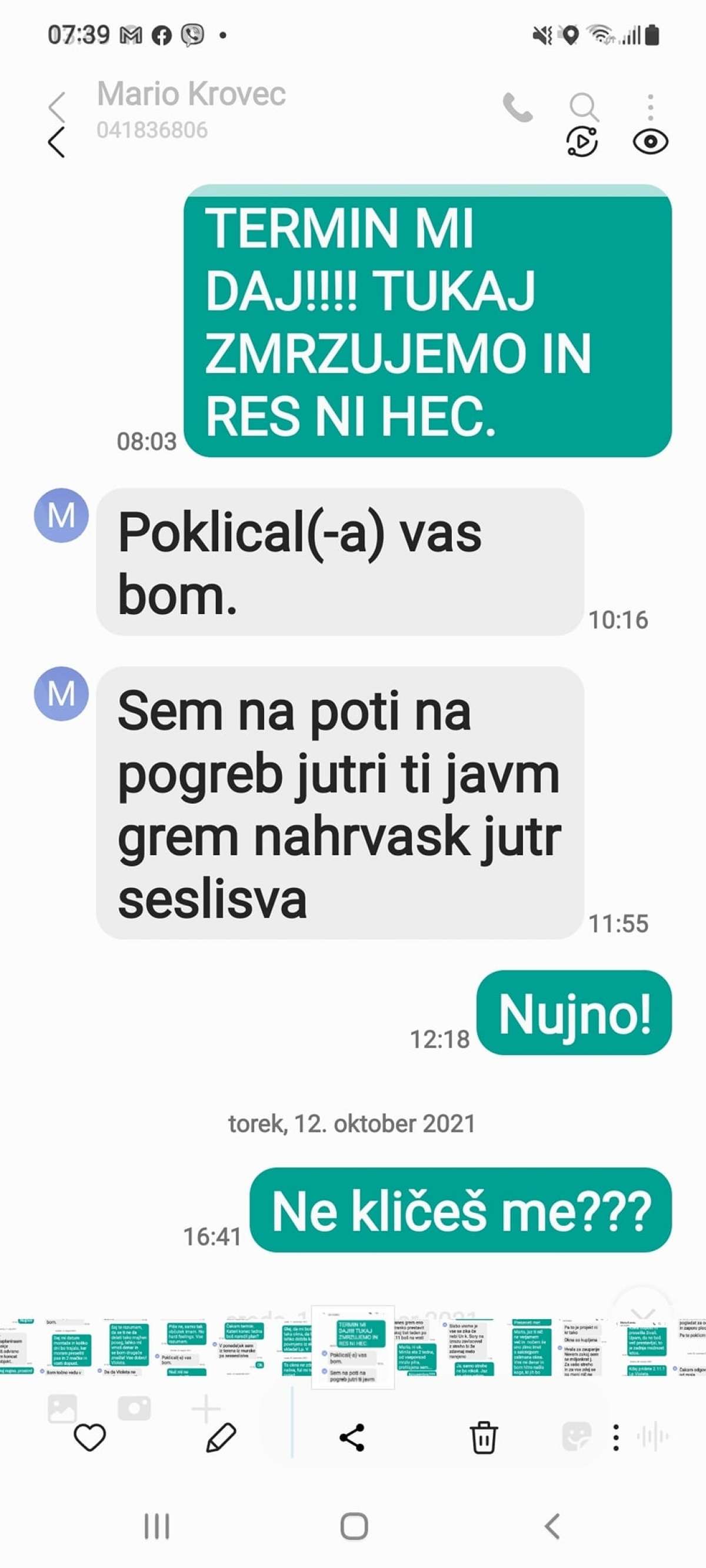This screenshot has height=1568, width=706.
Task: Tap the contact name Mario Krovec
Action: [x=191, y=94]
